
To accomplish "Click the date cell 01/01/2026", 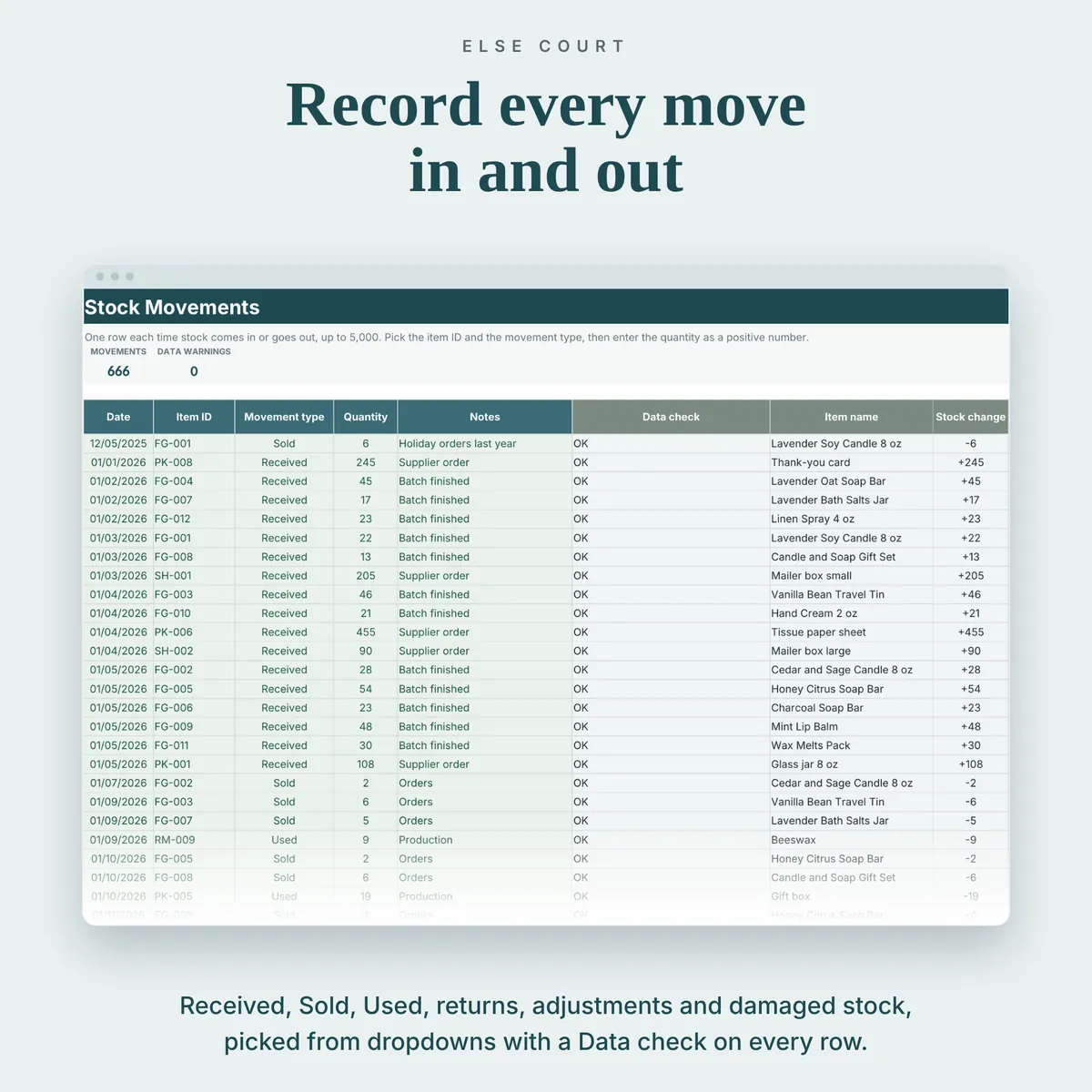I will [x=118, y=462].
